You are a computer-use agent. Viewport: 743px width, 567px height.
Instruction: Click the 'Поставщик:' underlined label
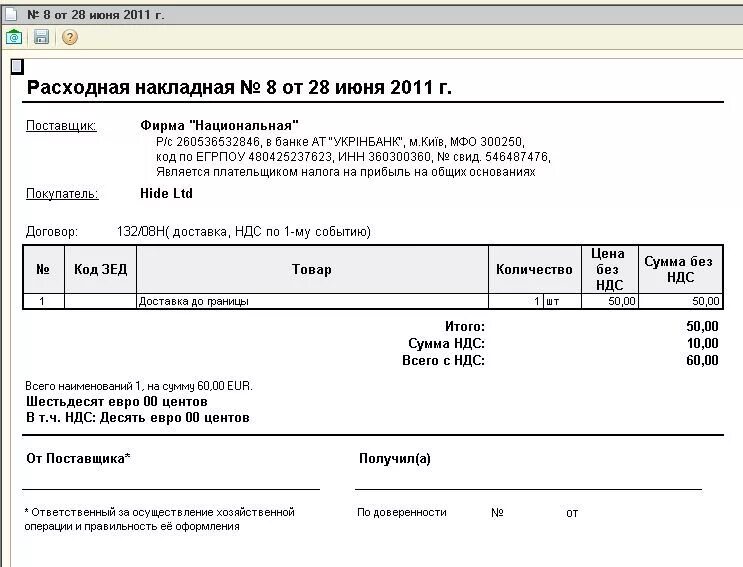(x=61, y=126)
